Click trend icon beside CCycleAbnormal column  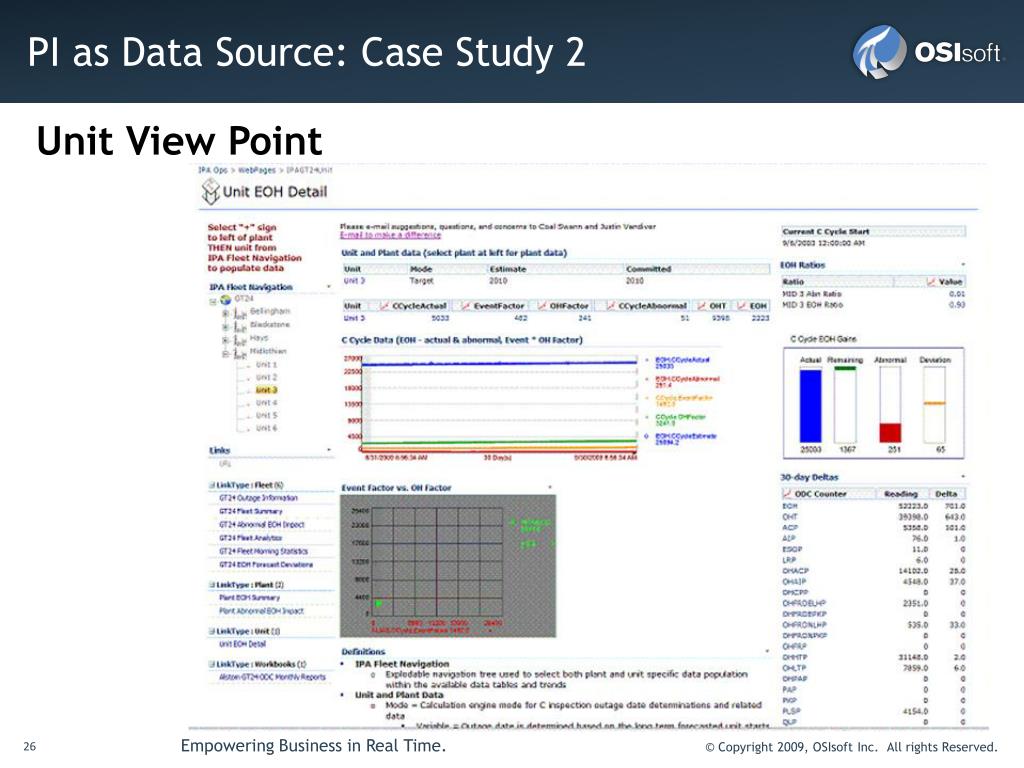point(611,306)
